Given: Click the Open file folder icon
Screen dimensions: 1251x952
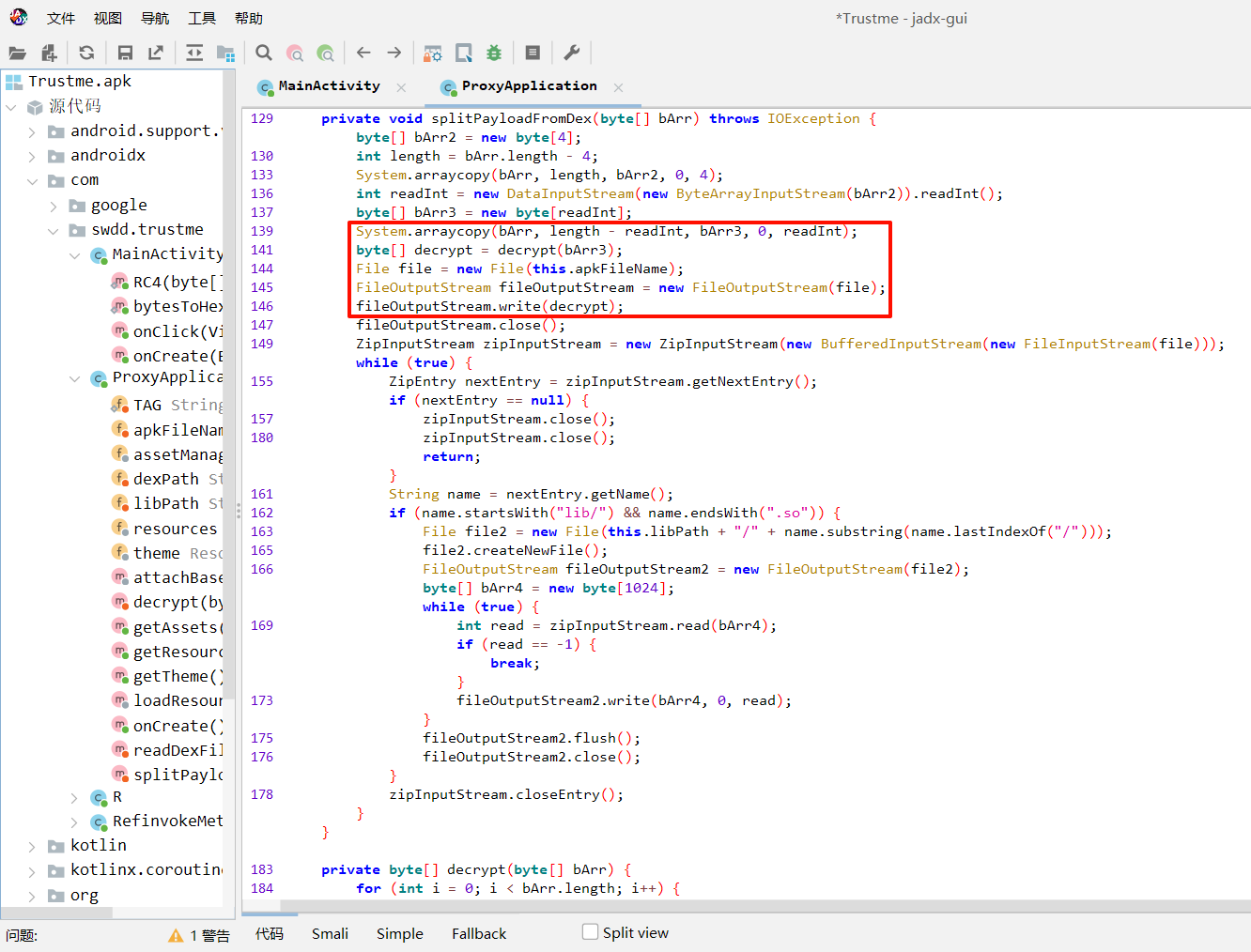Looking at the screenshot, I should [x=17, y=54].
